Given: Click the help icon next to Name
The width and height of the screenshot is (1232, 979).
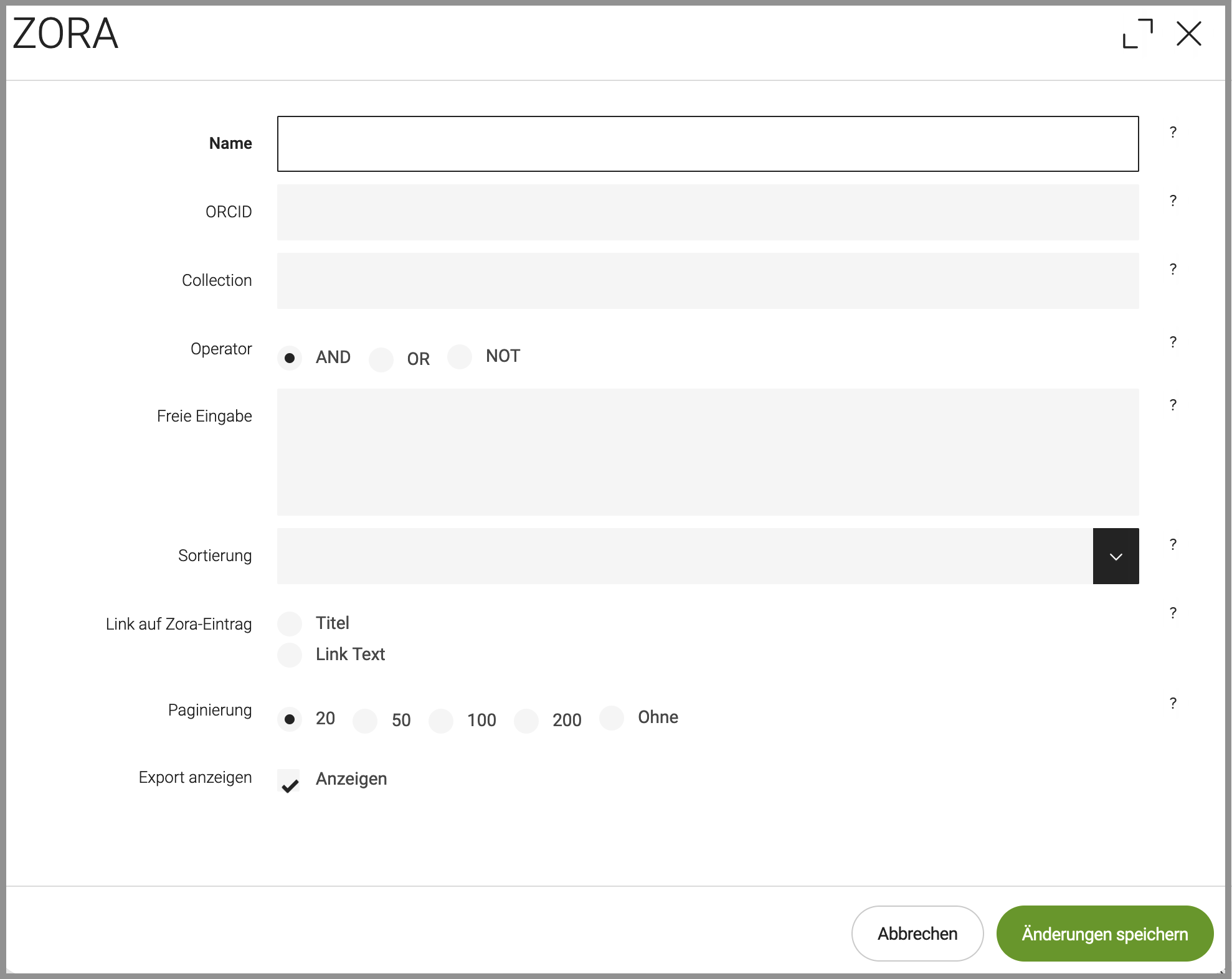Looking at the screenshot, I should tap(1173, 132).
